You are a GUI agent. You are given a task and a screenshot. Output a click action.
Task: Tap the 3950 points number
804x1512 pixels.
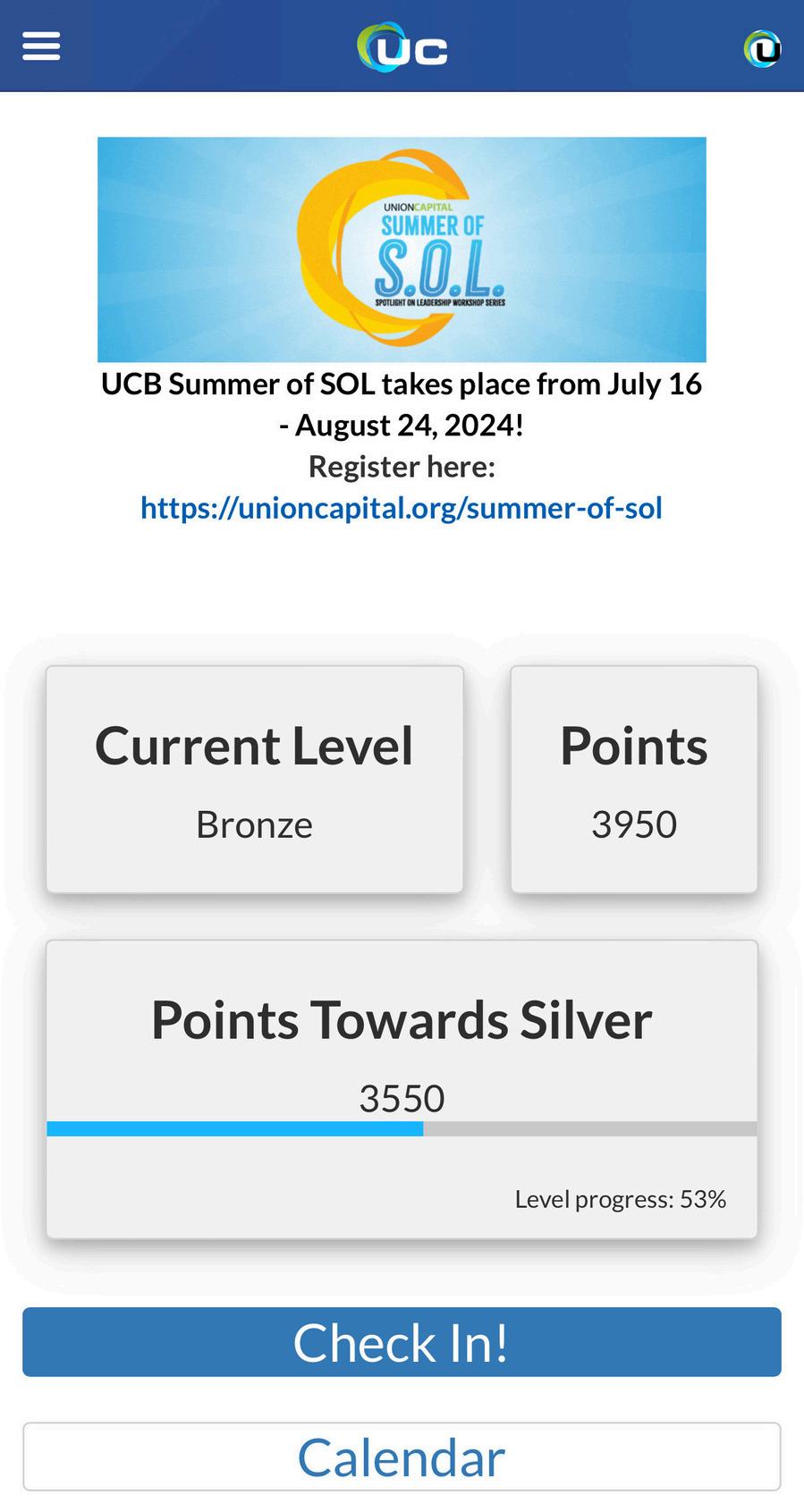tap(634, 824)
